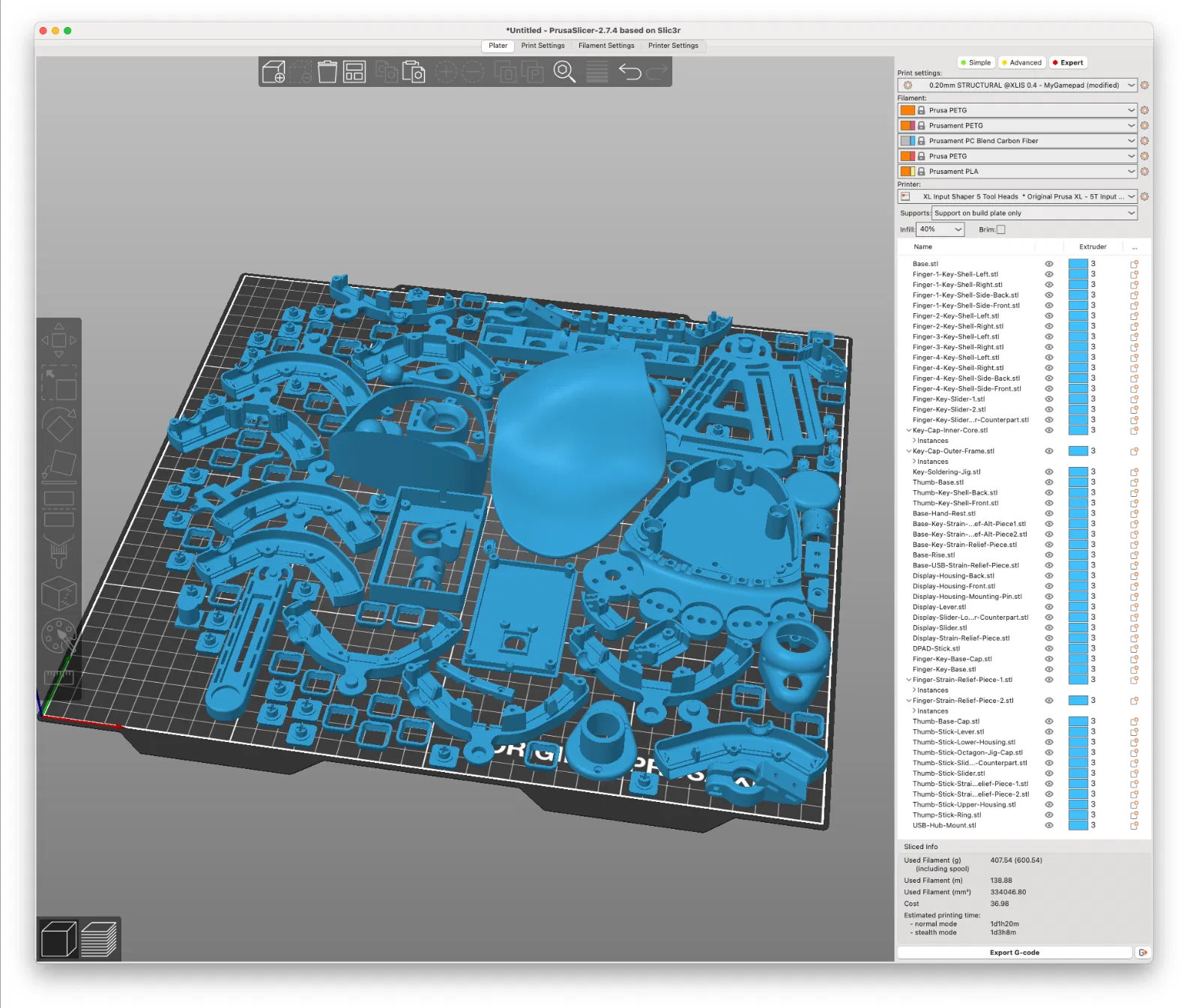1187x1008 pixels.
Task: Add an instance using plus icon
Action: tap(446, 72)
